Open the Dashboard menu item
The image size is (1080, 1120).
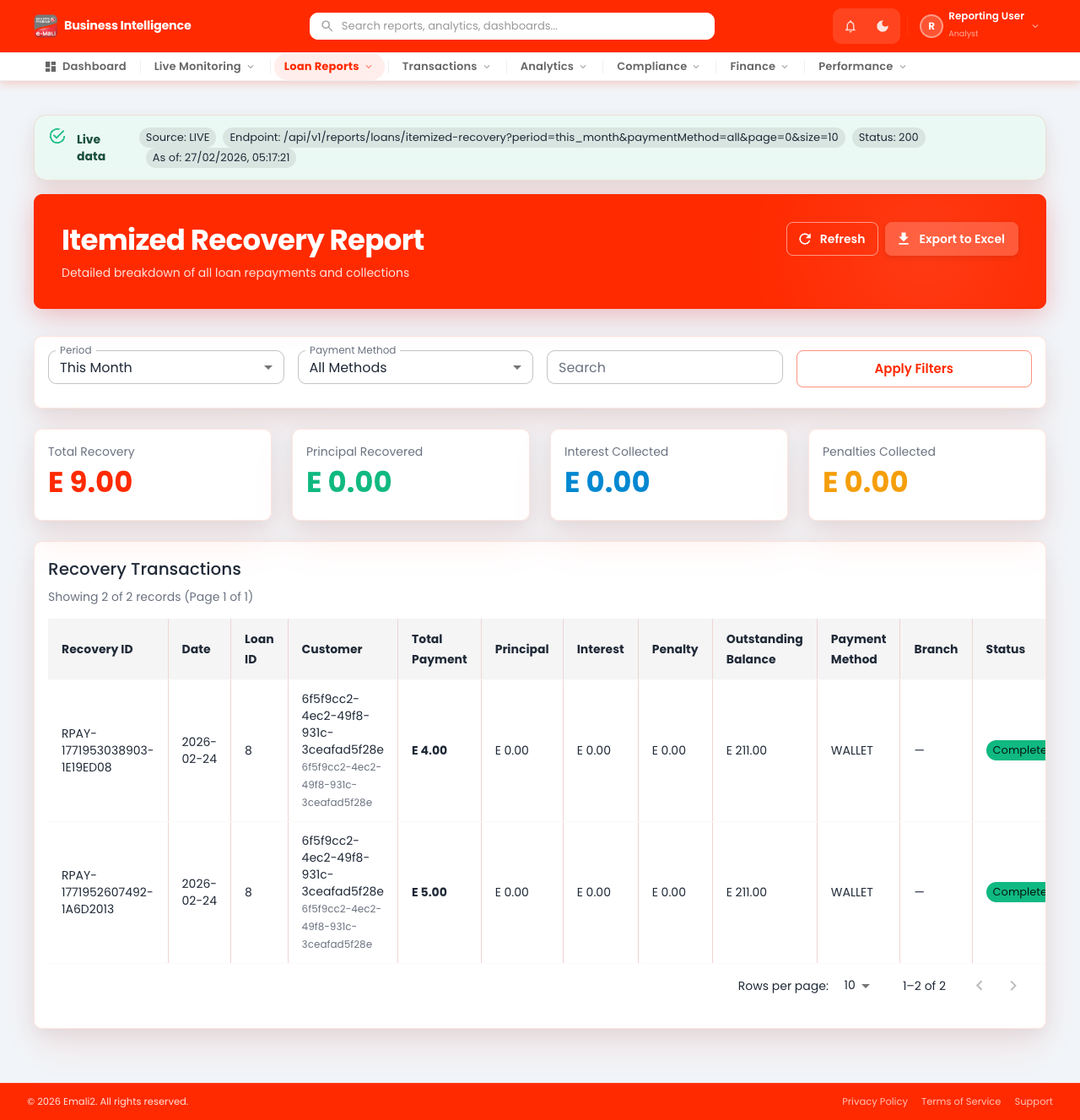click(86, 67)
